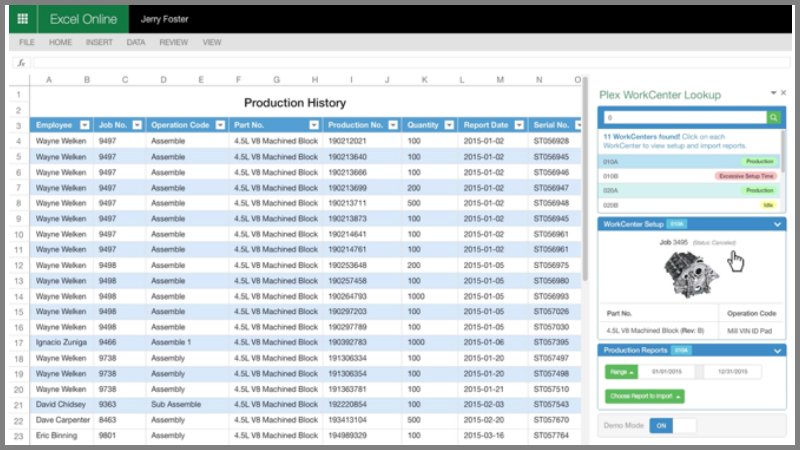800x450 pixels.
Task: Open the Plex panel options arrow
Action: click(x=773, y=93)
